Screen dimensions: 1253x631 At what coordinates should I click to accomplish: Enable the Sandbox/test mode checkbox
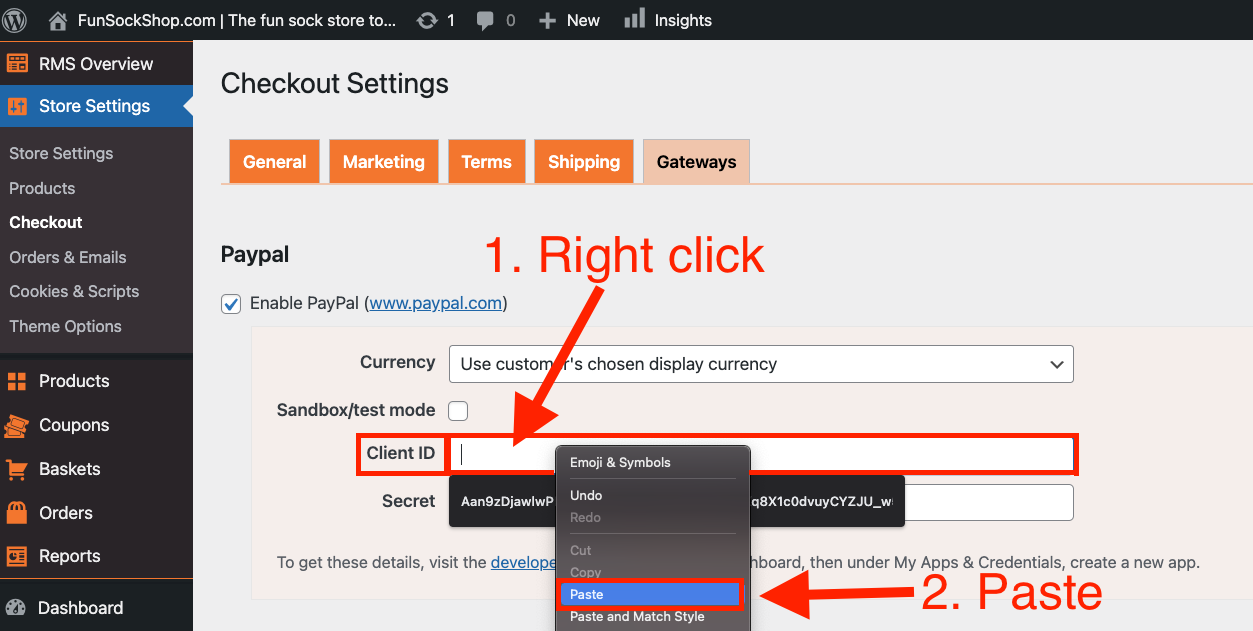pos(458,410)
